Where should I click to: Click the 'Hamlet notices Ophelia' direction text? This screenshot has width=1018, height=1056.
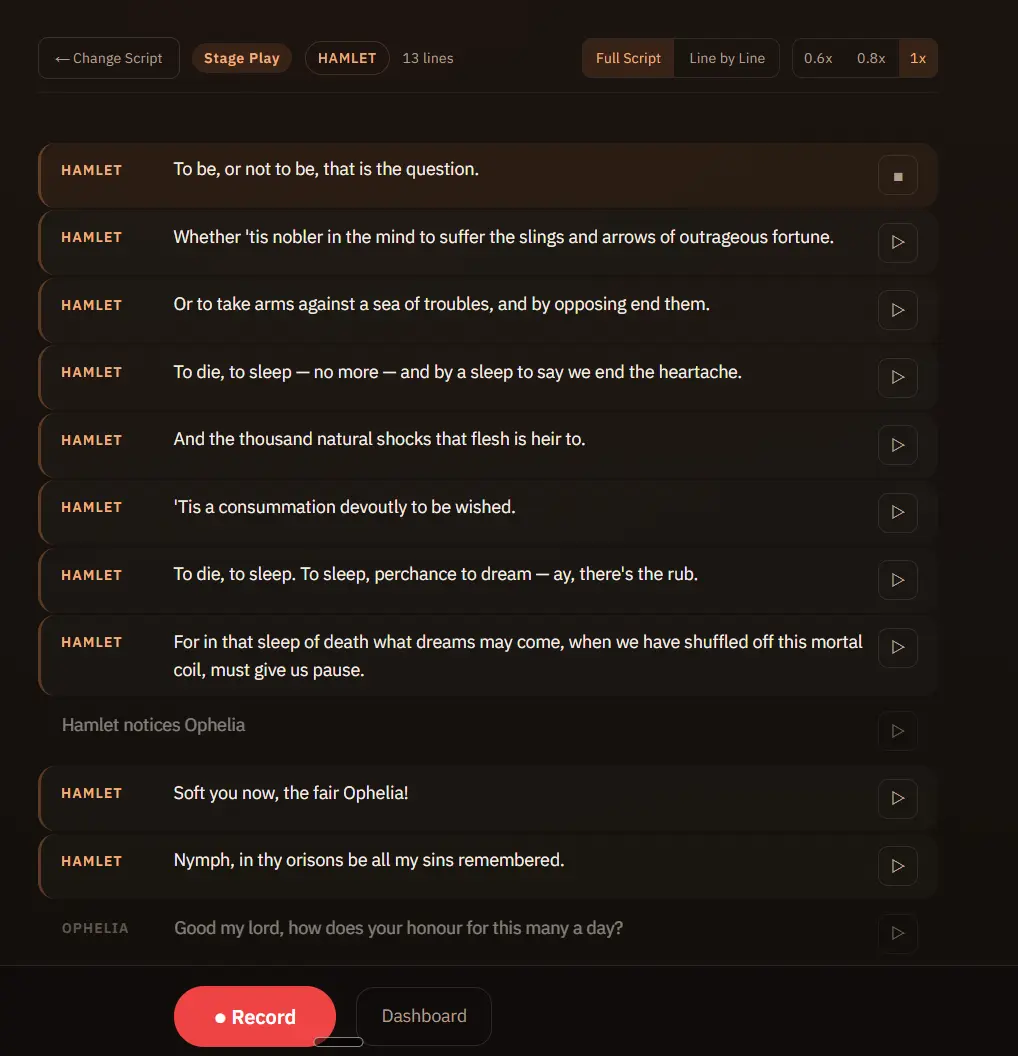[154, 725]
